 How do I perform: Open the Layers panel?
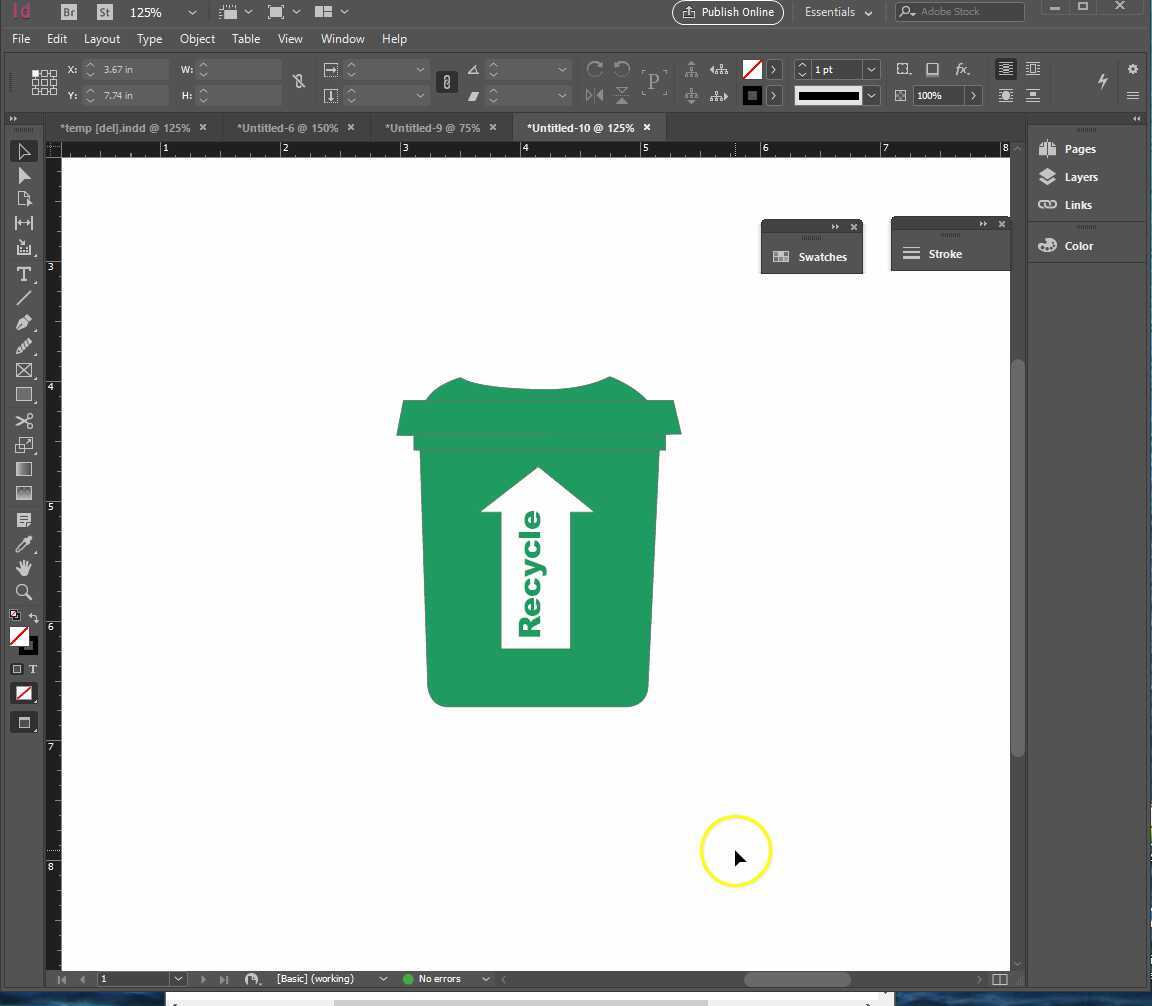click(x=1081, y=176)
